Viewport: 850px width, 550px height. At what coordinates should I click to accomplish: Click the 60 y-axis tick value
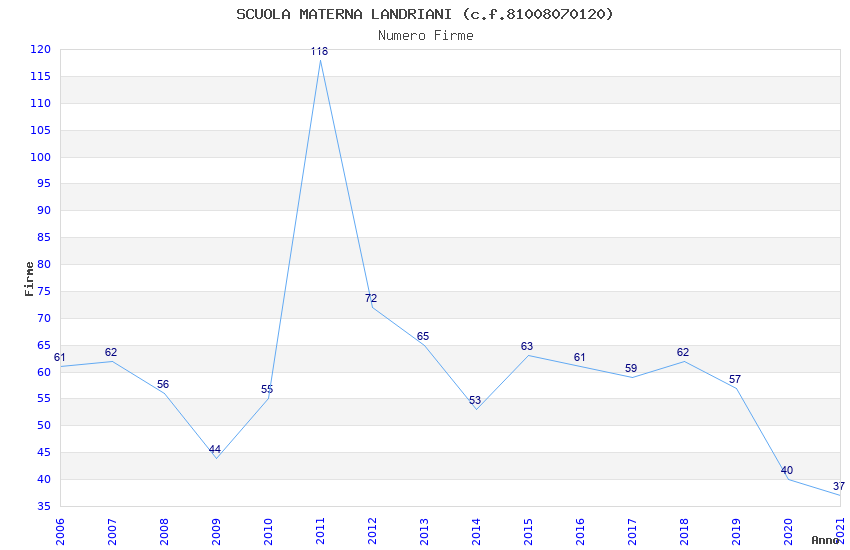coord(44,373)
